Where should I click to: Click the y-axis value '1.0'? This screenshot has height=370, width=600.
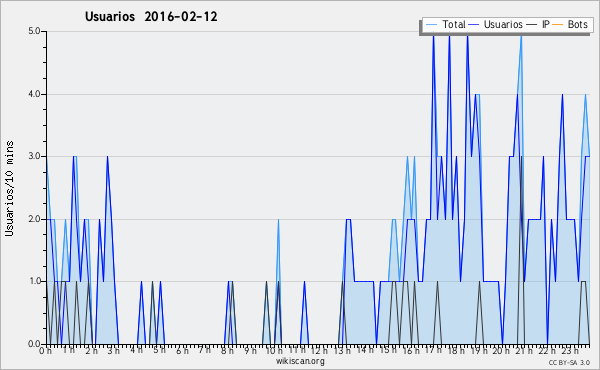point(34,282)
